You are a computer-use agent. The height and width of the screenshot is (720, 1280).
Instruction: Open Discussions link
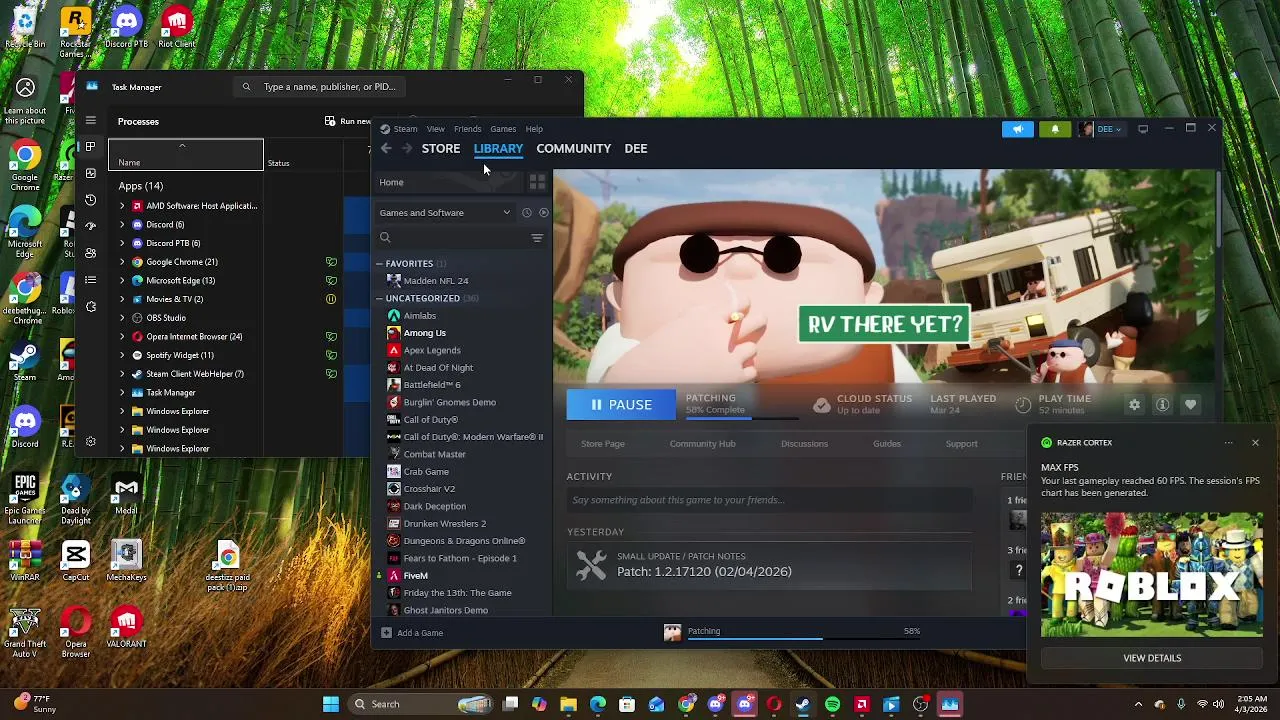click(x=804, y=444)
